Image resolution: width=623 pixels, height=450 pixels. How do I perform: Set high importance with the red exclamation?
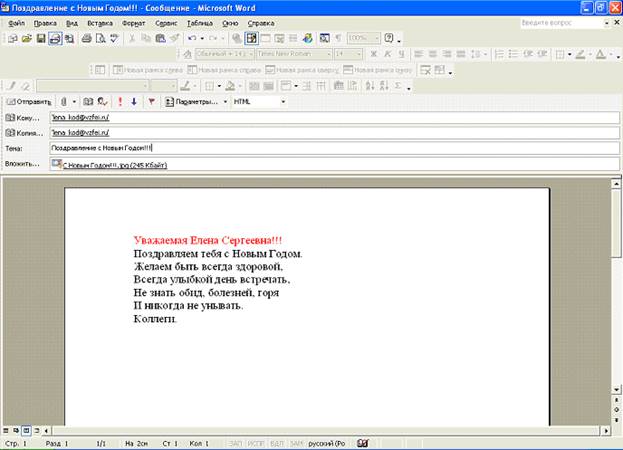pos(120,101)
